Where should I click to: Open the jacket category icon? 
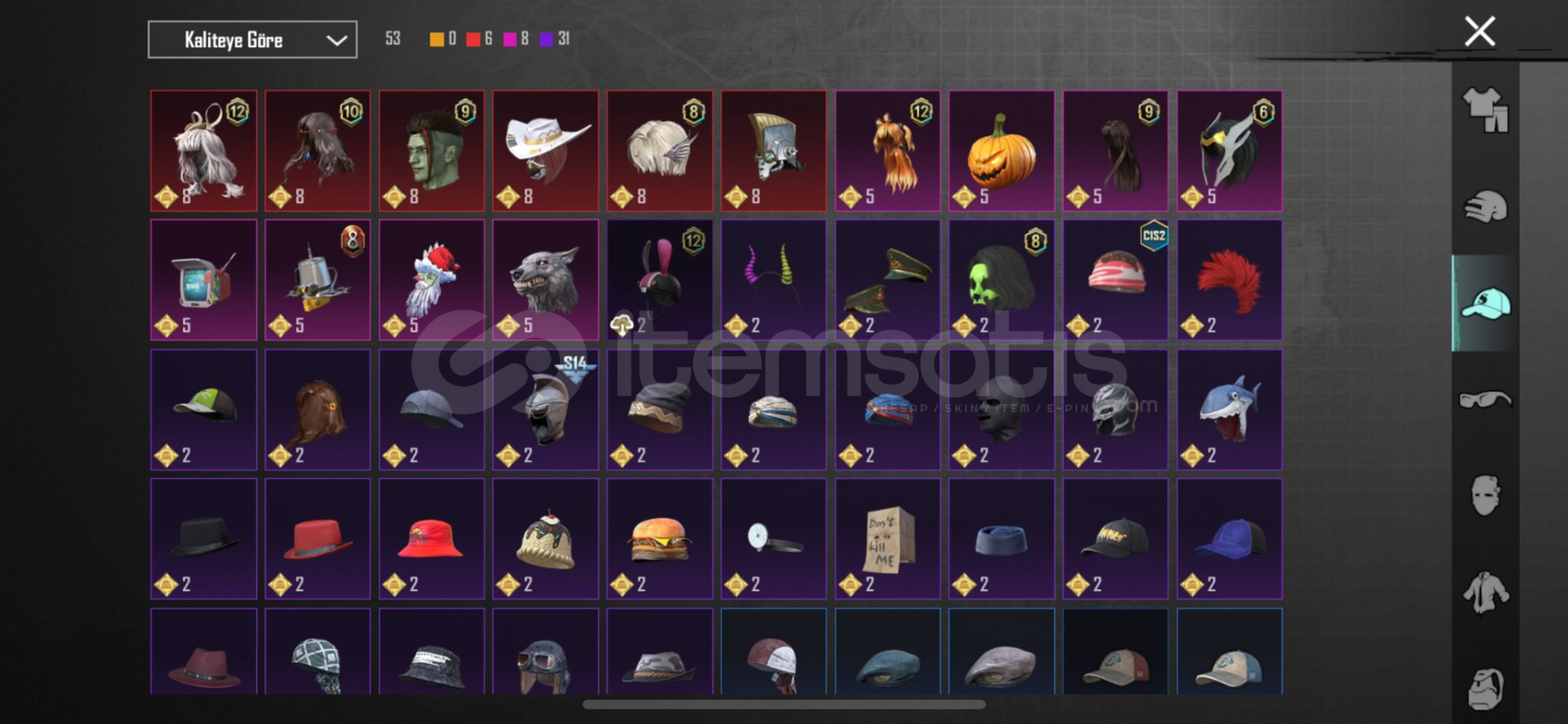click(x=1486, y=593)
